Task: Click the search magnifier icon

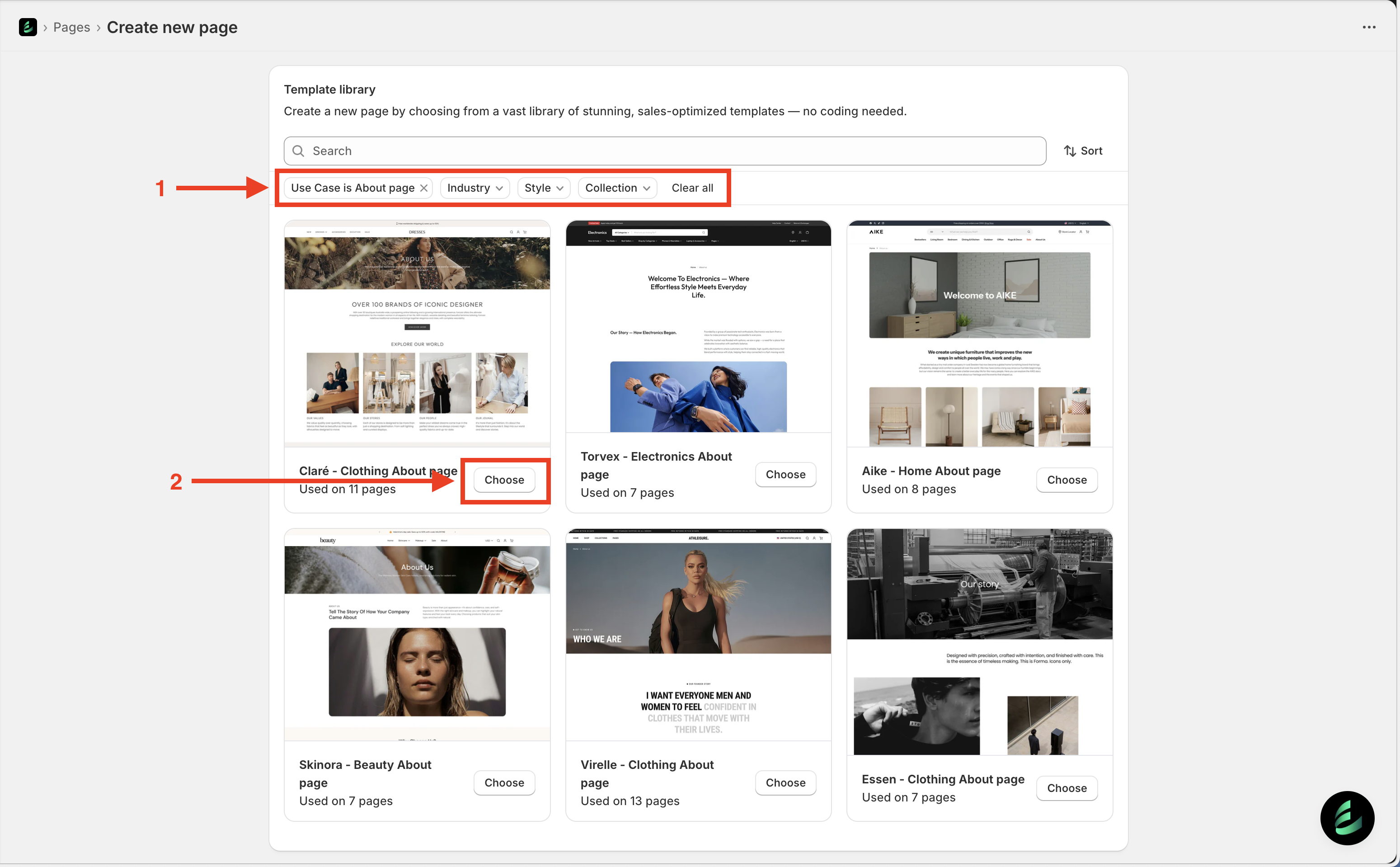Action: (x=299, y=151)
